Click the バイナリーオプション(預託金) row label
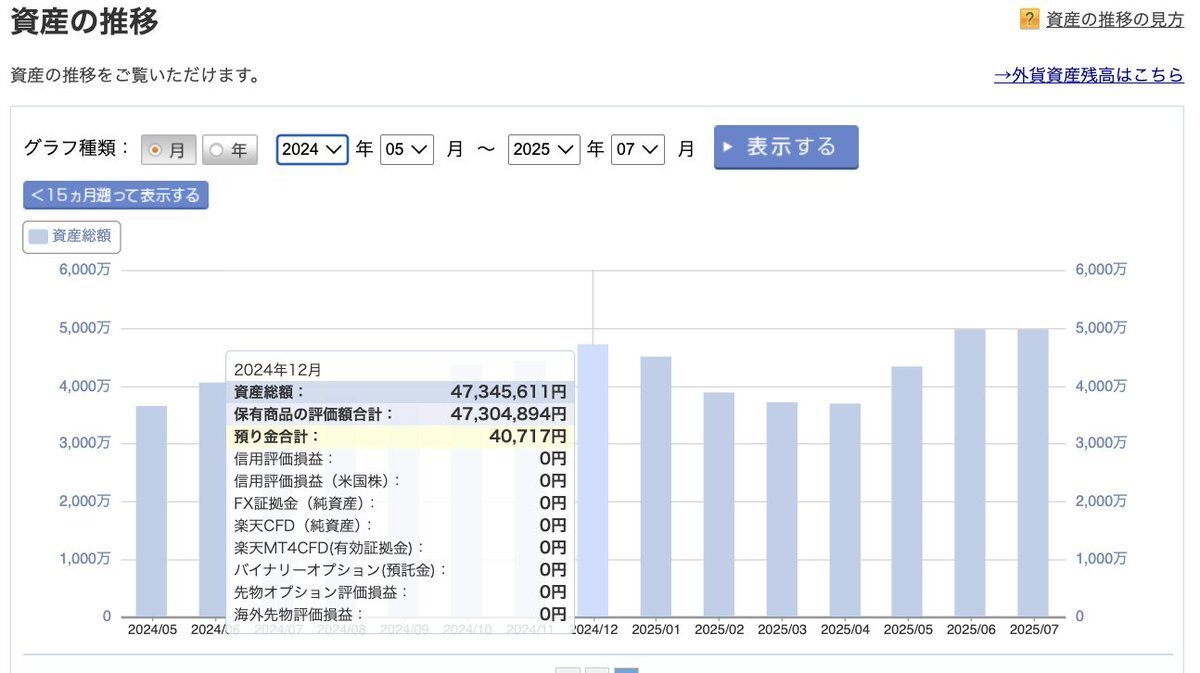The height and width of the screenshot is (673, 1200). tap(340, 570)
